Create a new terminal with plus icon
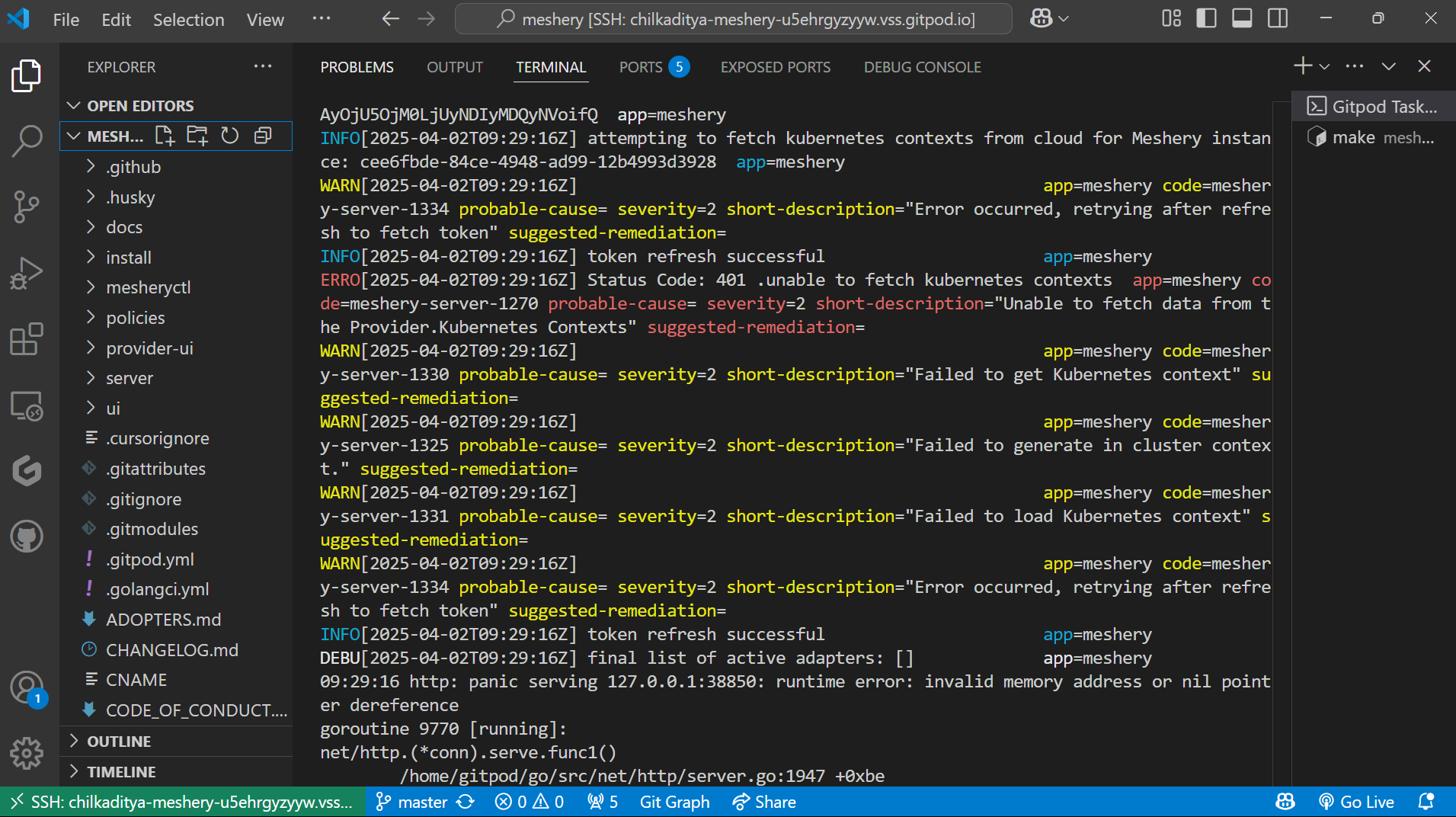The height and width of the screenshot is (817, 1456). (1303, 66)
